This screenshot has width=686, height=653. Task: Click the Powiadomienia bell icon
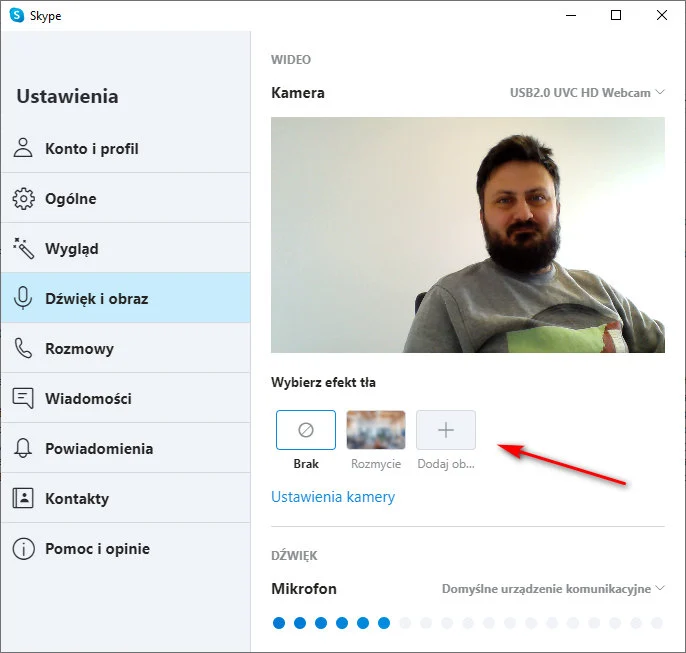click(23, 448)
